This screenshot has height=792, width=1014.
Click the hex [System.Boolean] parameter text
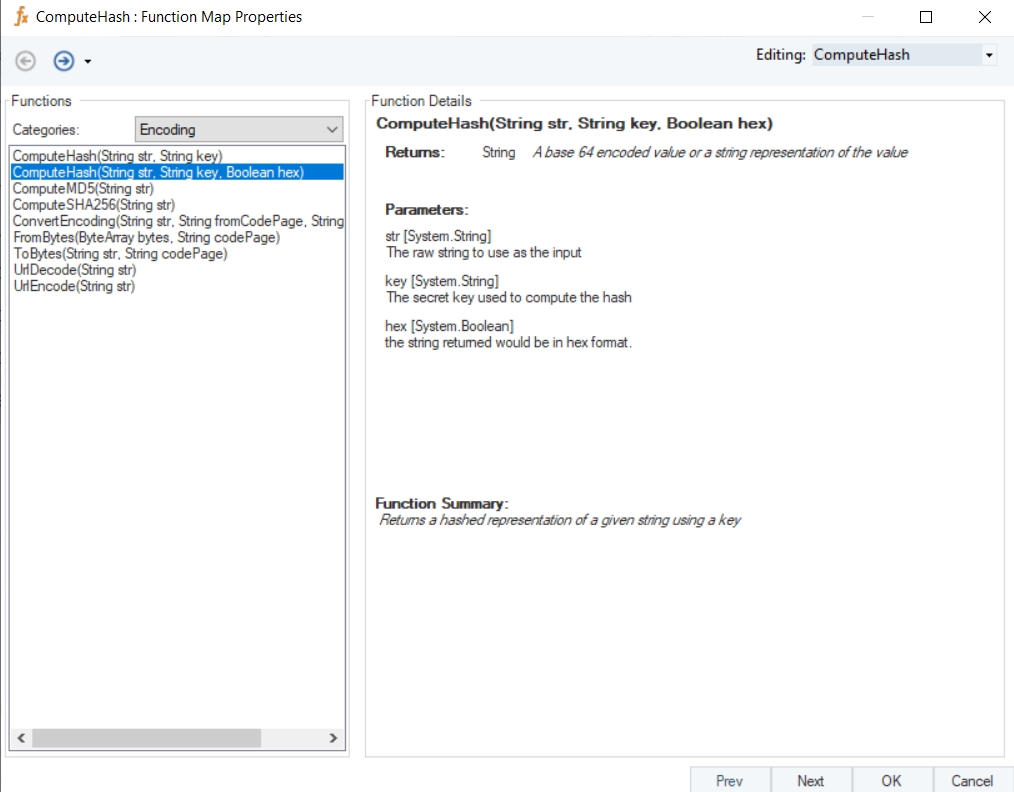point(449,326)
